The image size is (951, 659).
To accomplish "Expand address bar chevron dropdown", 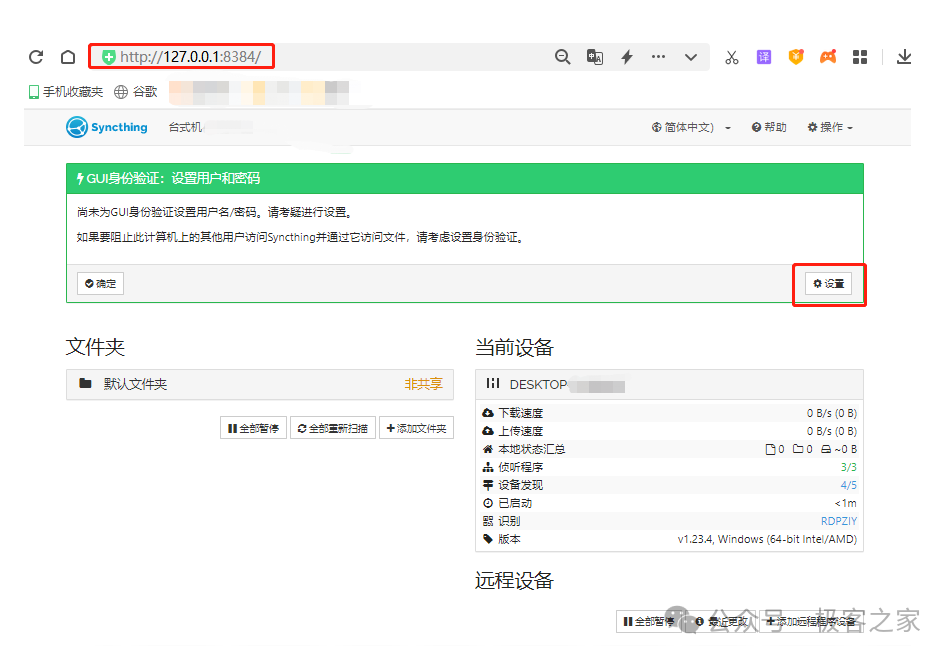I will (x=691, y=57).
